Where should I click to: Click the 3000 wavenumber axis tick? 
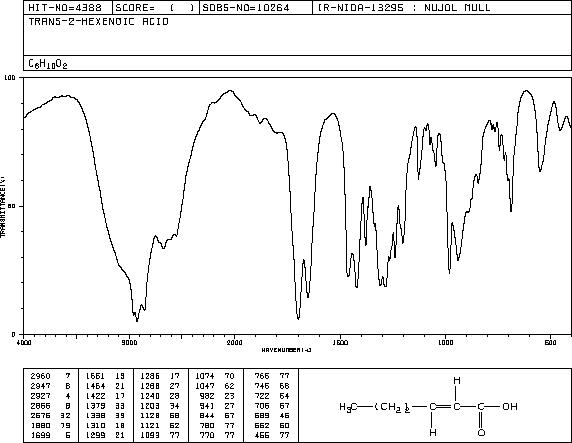(129, 342)
